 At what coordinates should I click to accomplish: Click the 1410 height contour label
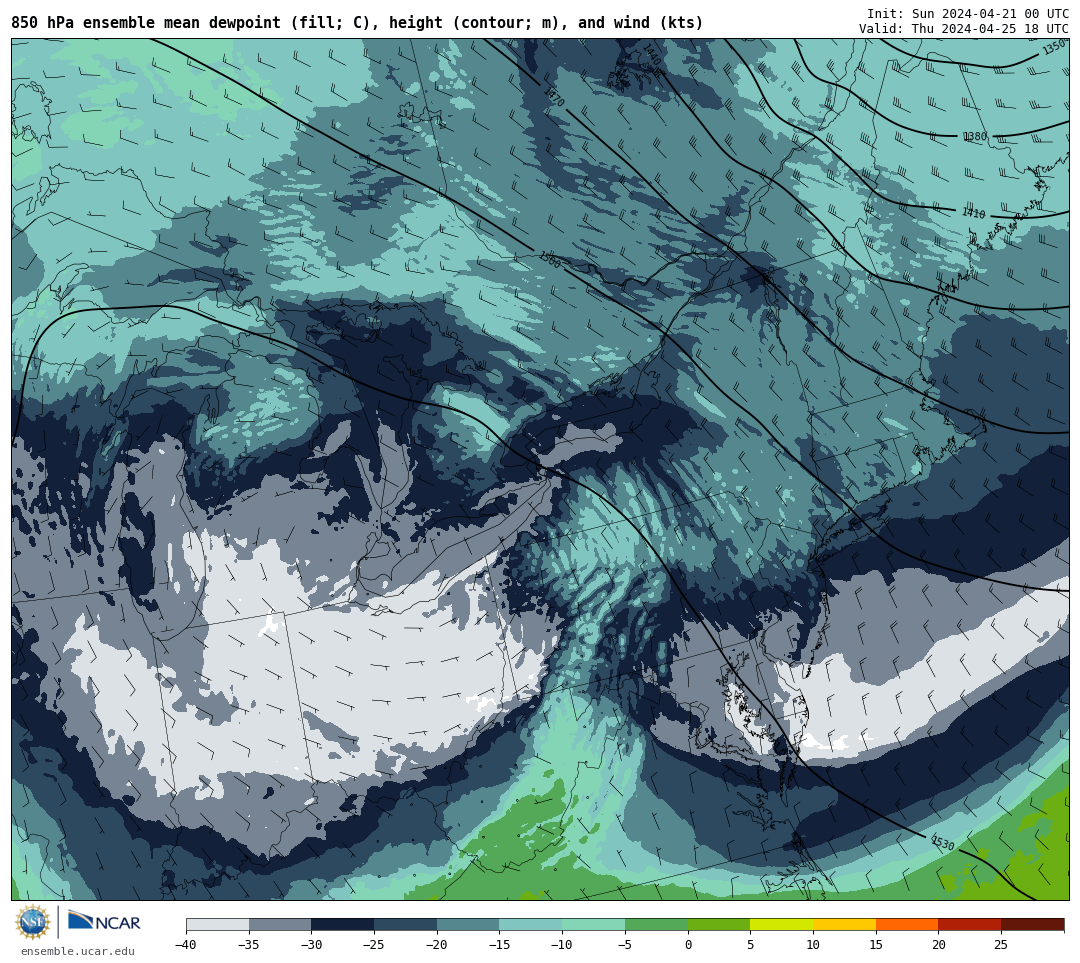[973, 214]
